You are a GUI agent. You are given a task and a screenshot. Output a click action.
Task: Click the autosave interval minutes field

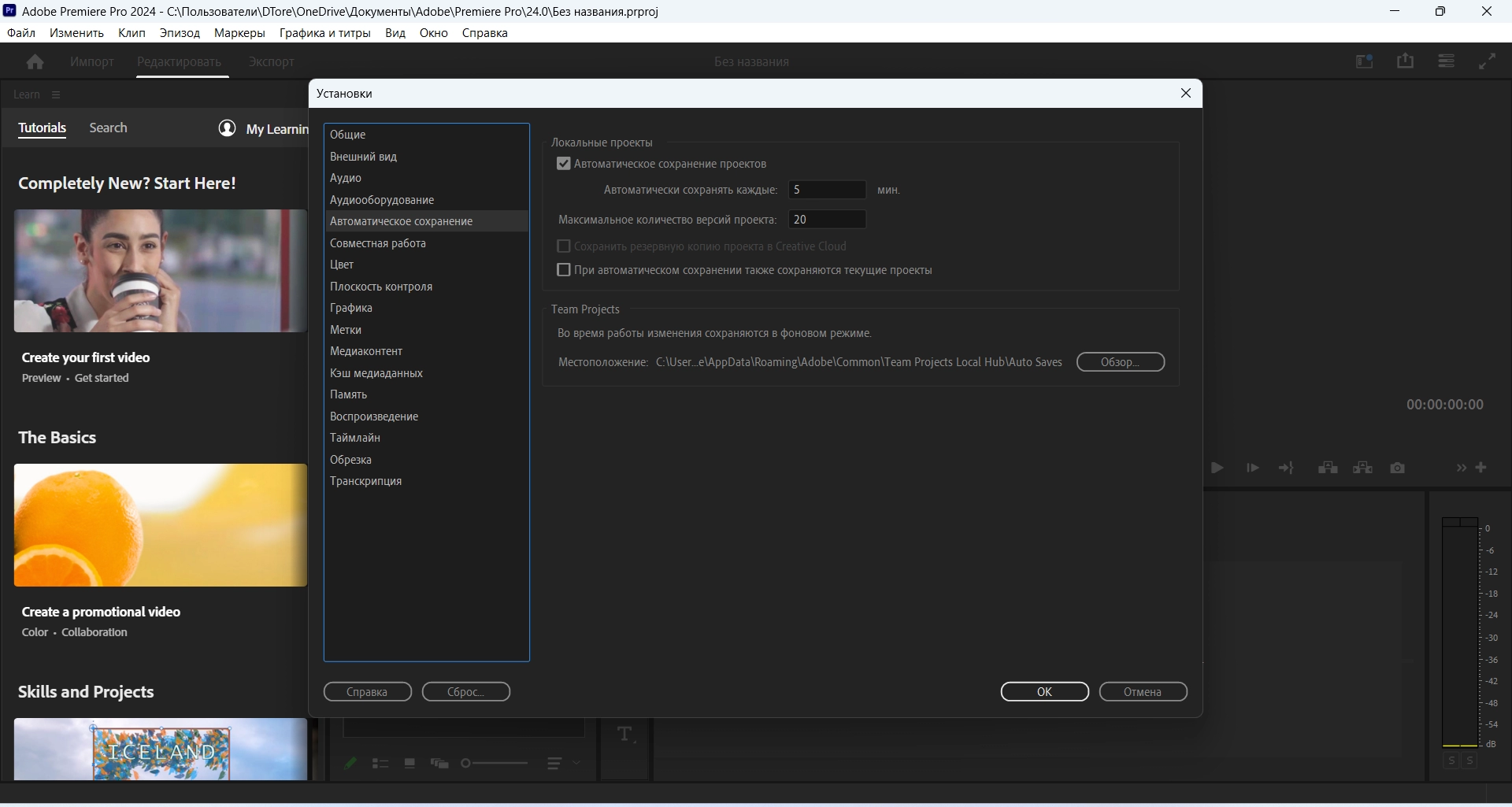point(827,190)
